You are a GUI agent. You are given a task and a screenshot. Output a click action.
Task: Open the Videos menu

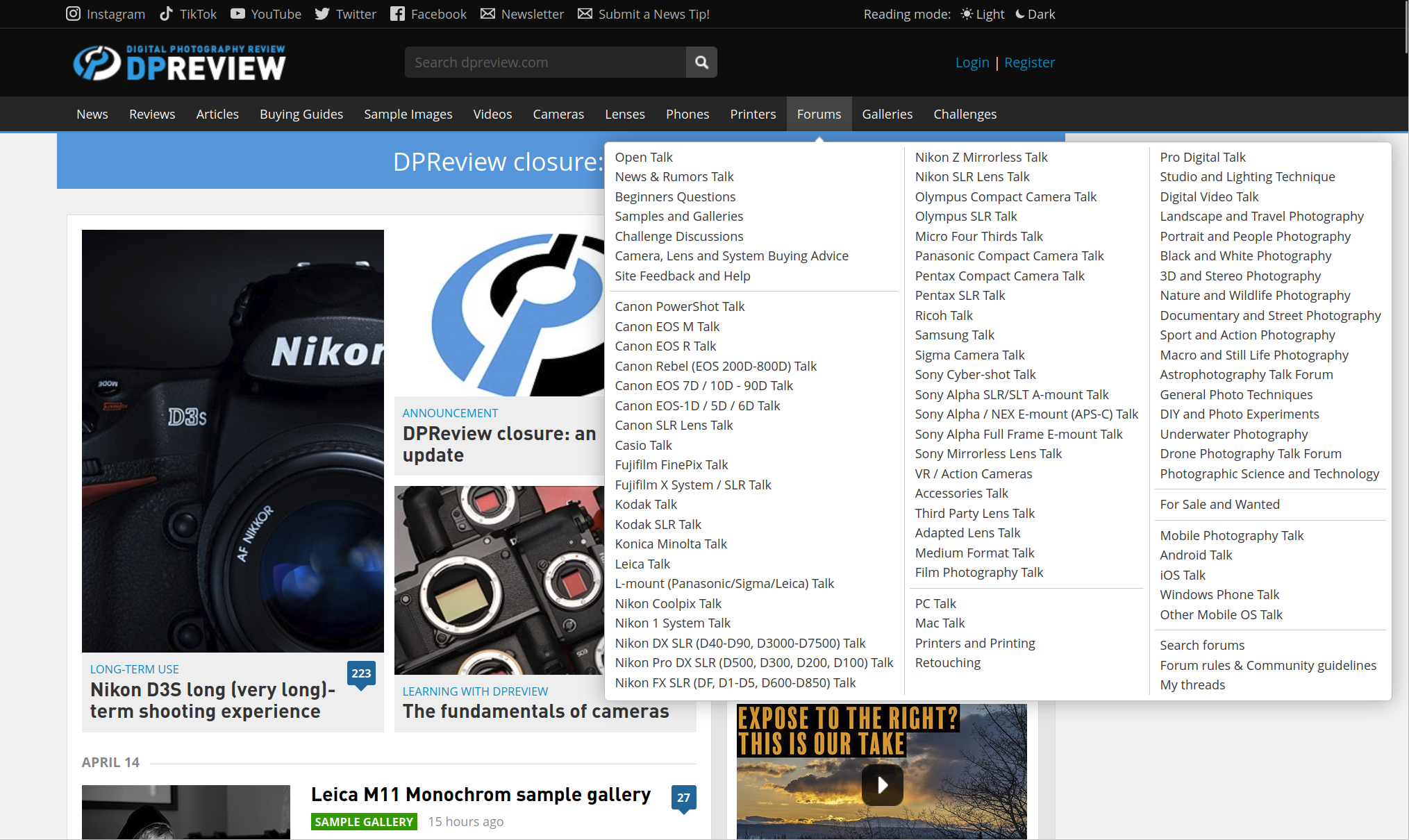(492, 114)
